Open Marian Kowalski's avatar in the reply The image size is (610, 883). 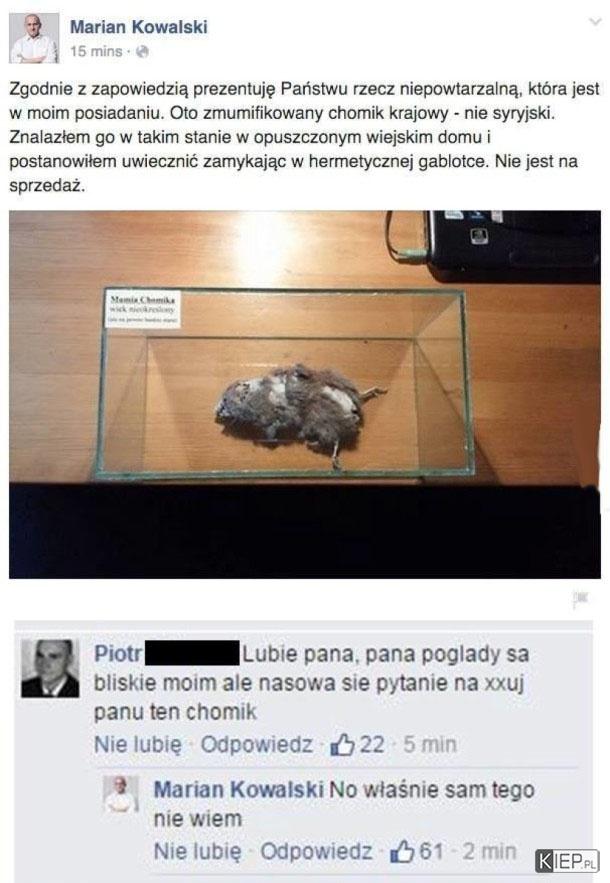[121, 794]
